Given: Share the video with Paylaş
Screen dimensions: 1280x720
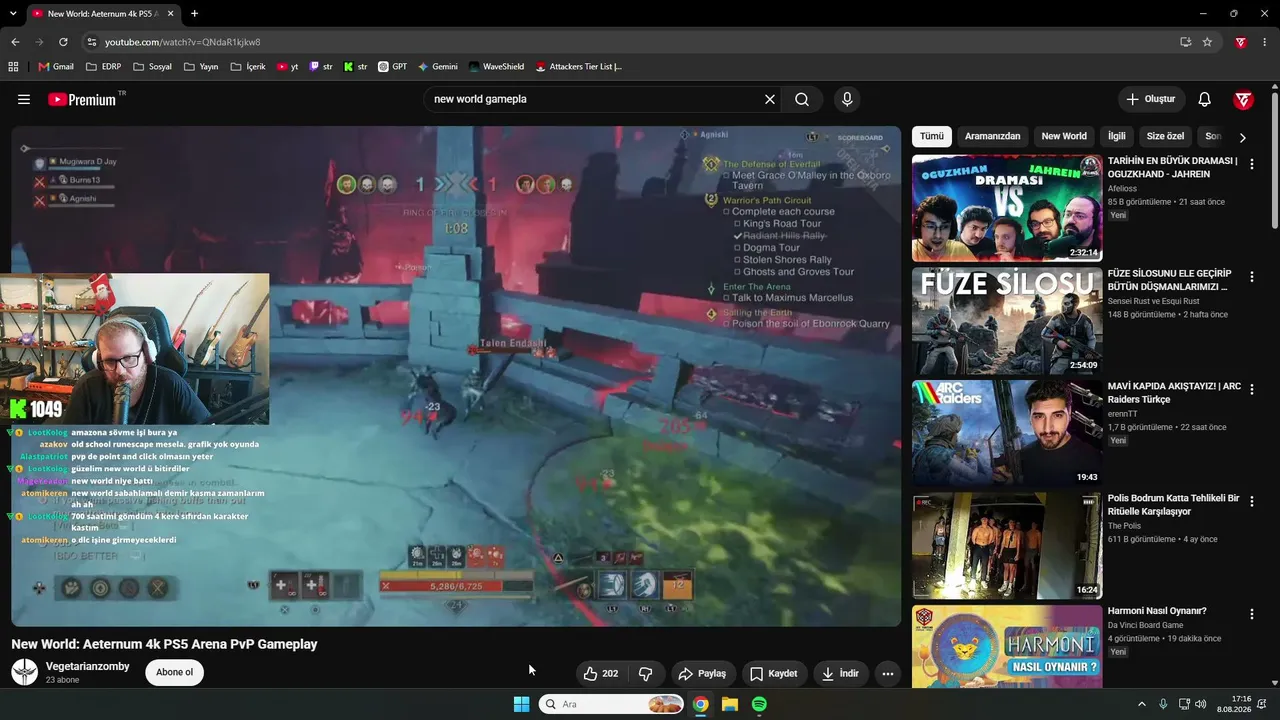Looking at the screenshot, I should tap(703, 674).
